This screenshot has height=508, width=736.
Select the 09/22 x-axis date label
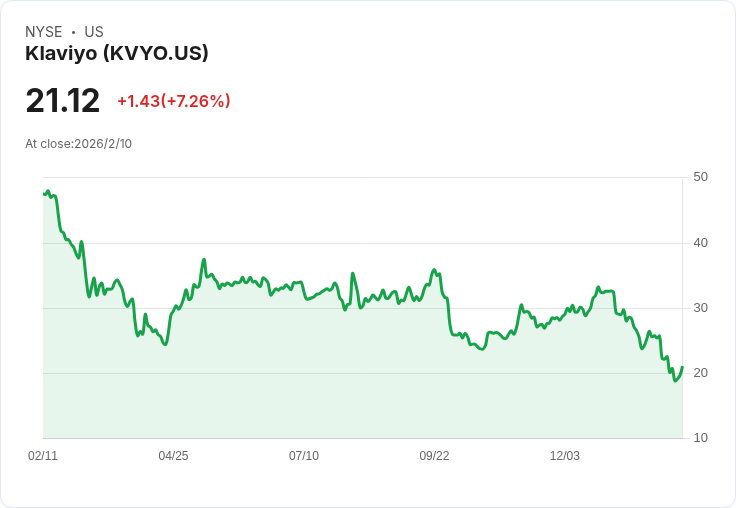(434, 456)
